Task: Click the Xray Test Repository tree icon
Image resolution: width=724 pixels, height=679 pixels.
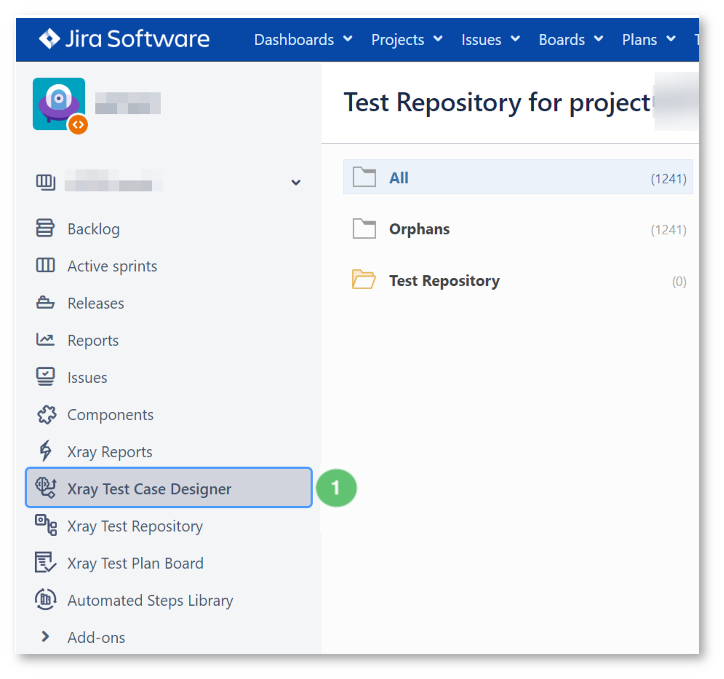Action: pos(46,525)
